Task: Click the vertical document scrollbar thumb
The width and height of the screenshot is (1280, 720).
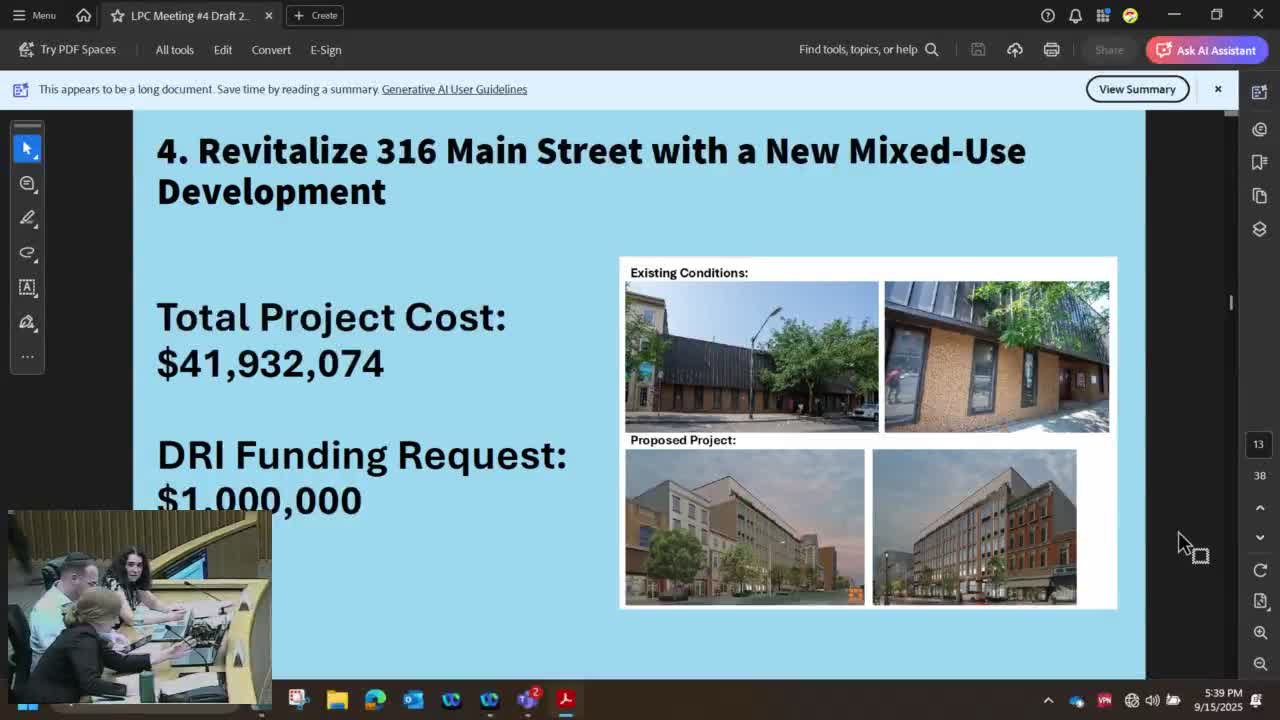Action: click(1231, 302)
